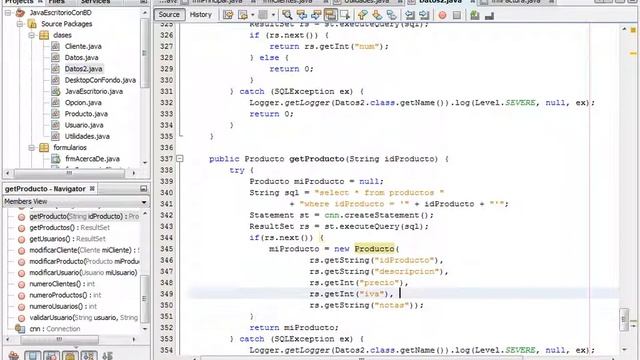Viewport: 640px width, 360px height.
Task: Select numeroProductos() member in Navigator
Action: coord(65,295)
